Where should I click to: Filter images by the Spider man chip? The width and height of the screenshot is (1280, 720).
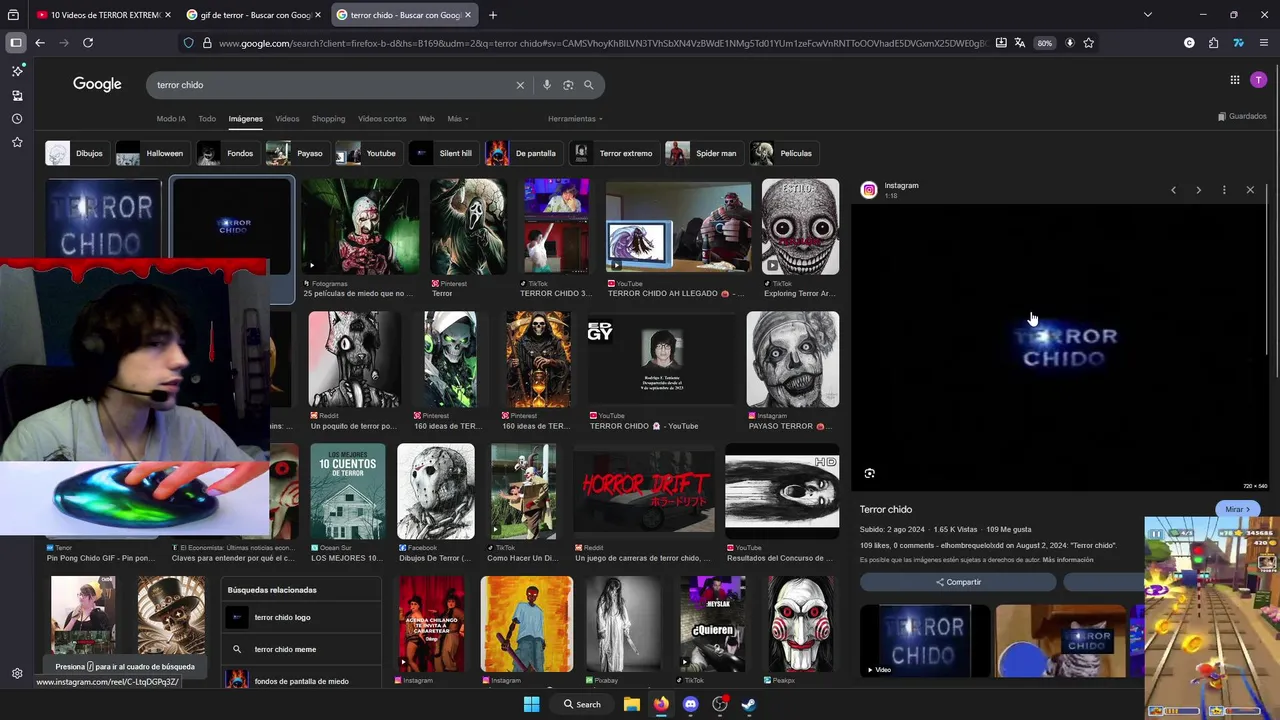click(x=703, y=153)
